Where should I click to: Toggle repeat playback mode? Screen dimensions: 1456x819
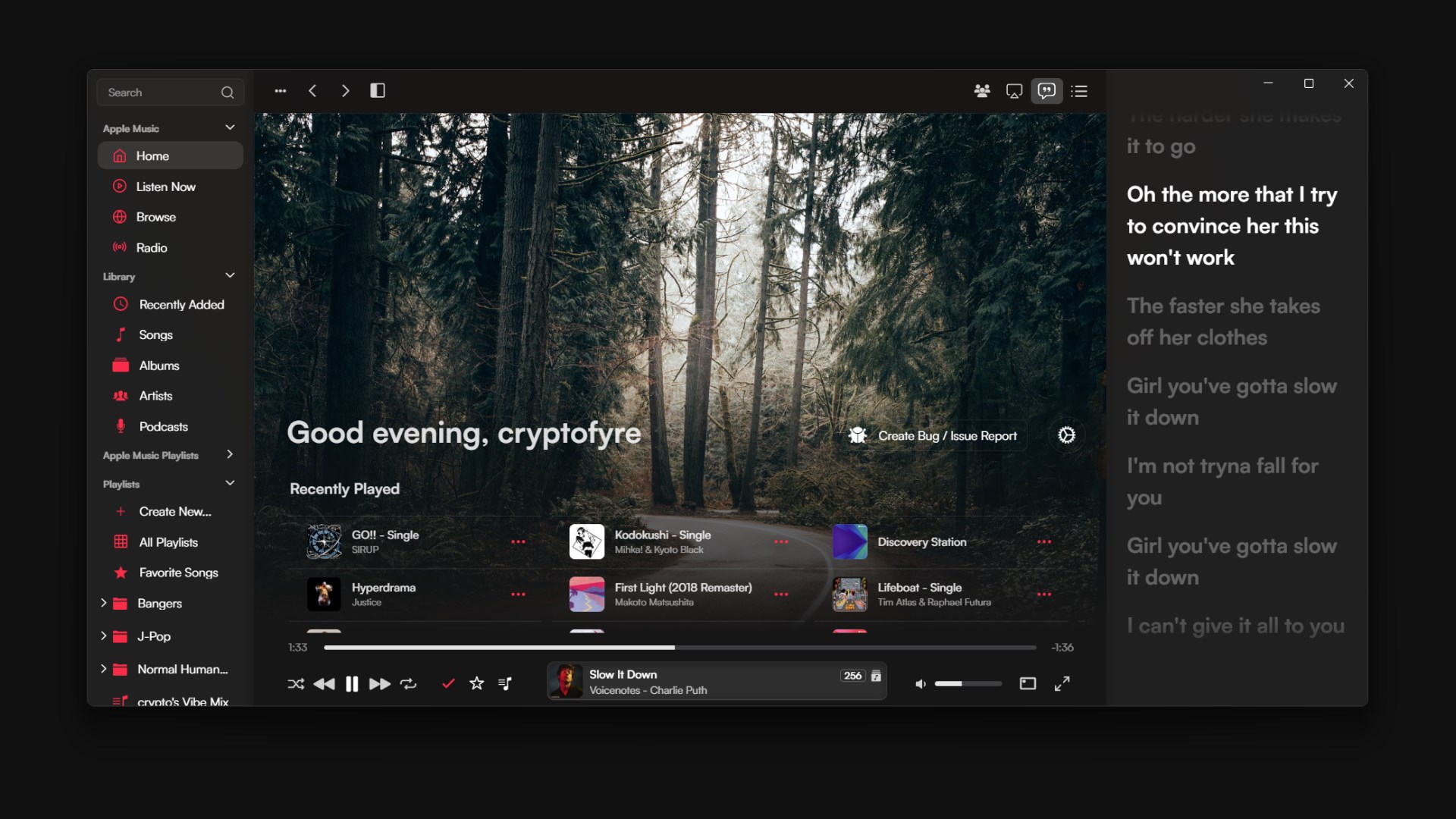(x=409, y=683)
